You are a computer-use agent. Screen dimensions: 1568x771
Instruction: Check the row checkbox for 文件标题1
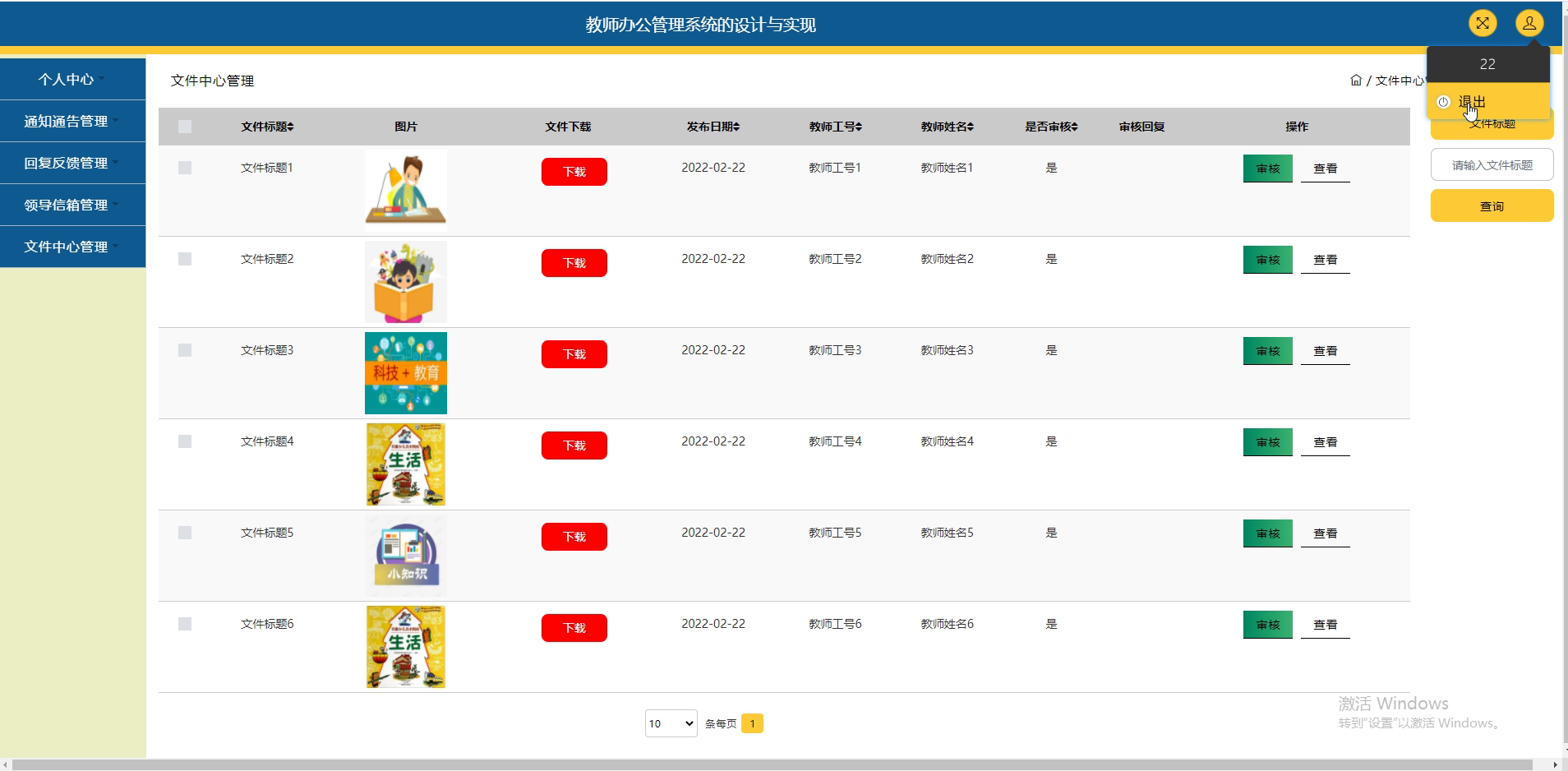tap(185, 168)
